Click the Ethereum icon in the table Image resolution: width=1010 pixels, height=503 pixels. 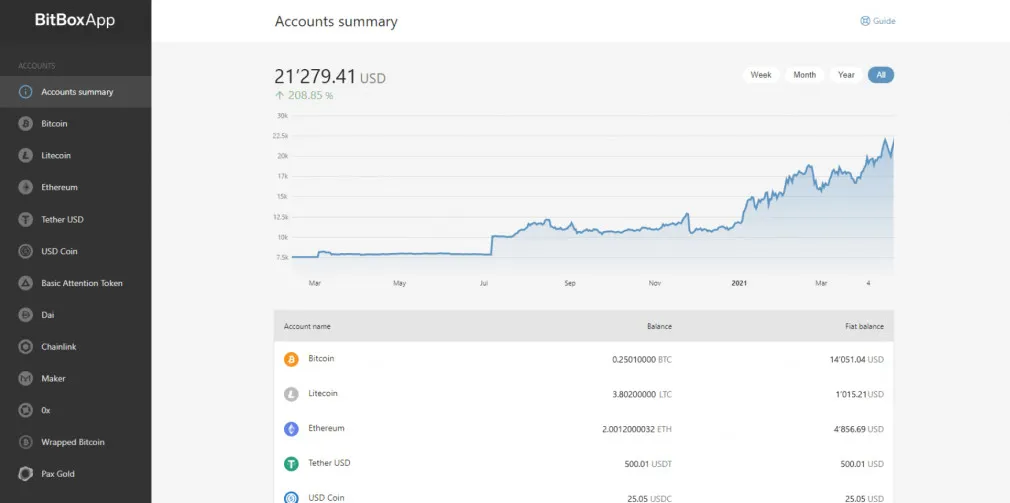[x=291, y=429]
